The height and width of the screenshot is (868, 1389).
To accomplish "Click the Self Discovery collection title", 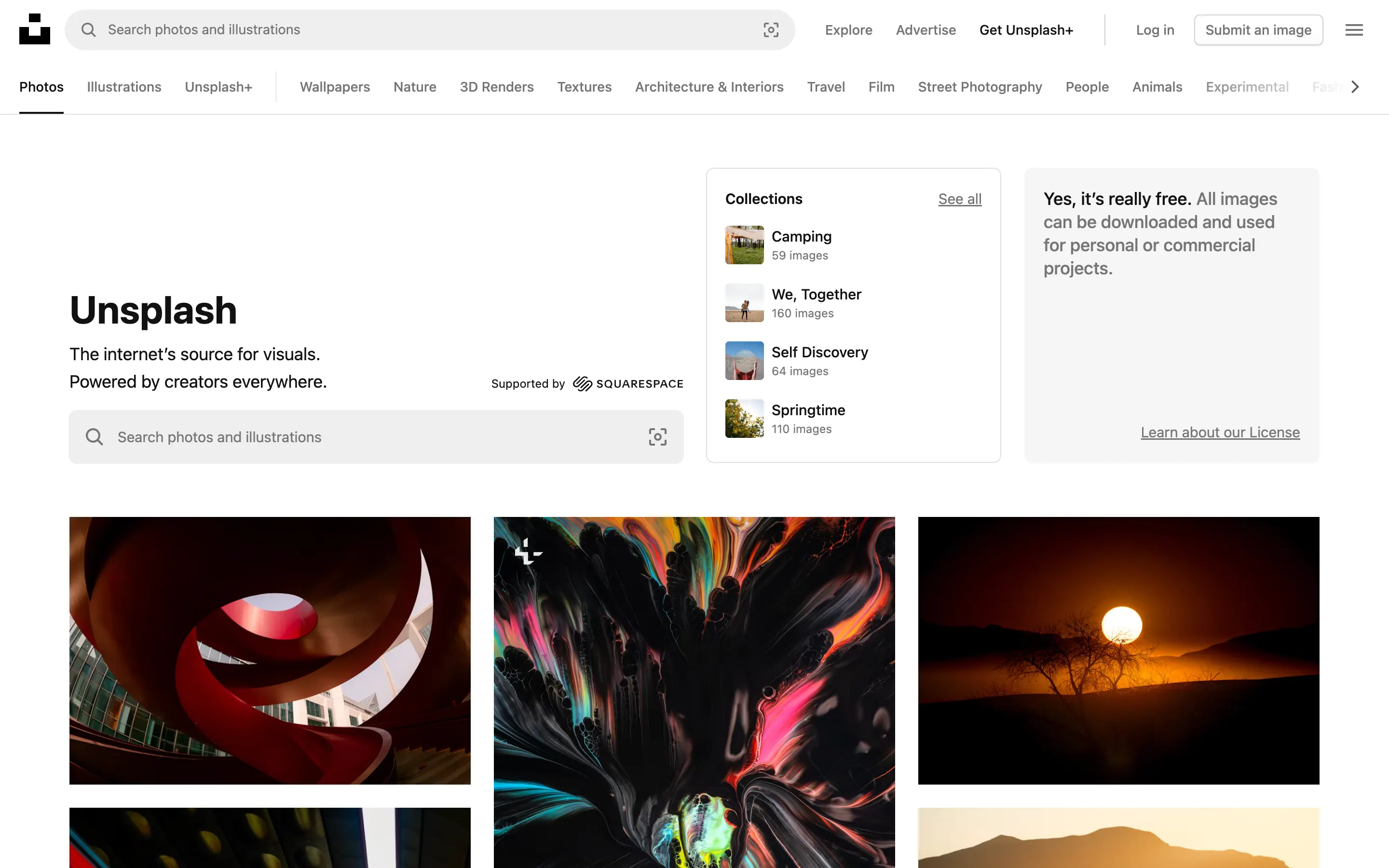I will click(819, 353).
